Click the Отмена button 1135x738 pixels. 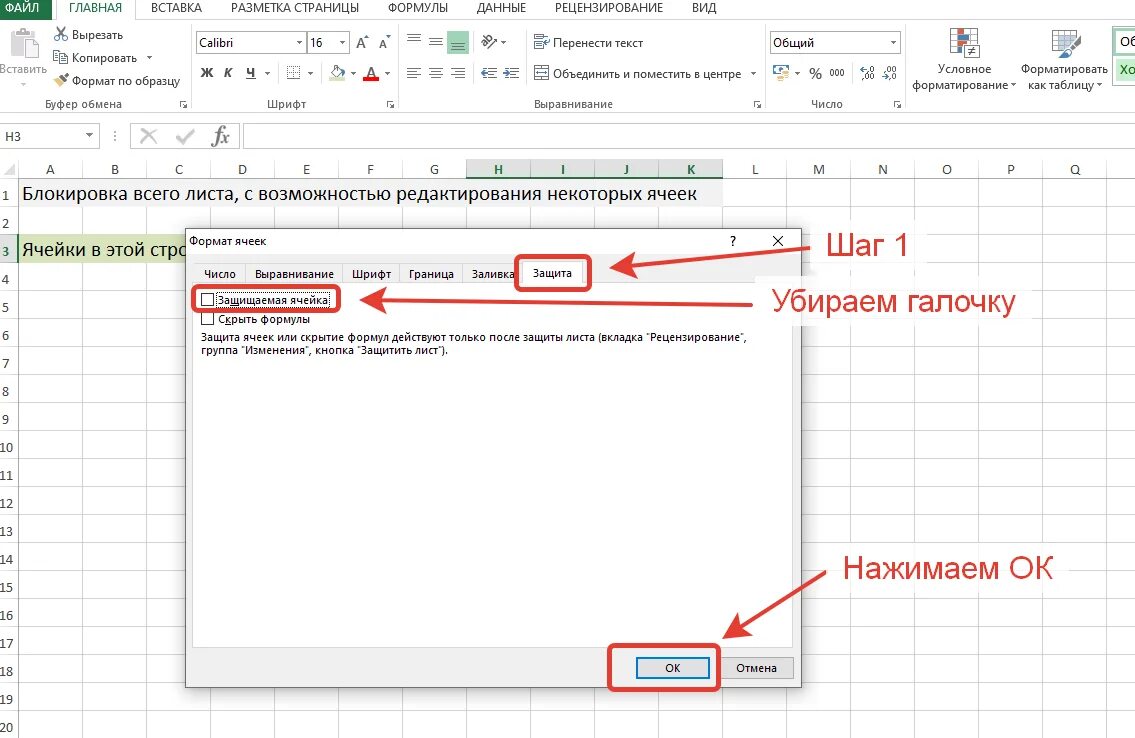(756, 668)
